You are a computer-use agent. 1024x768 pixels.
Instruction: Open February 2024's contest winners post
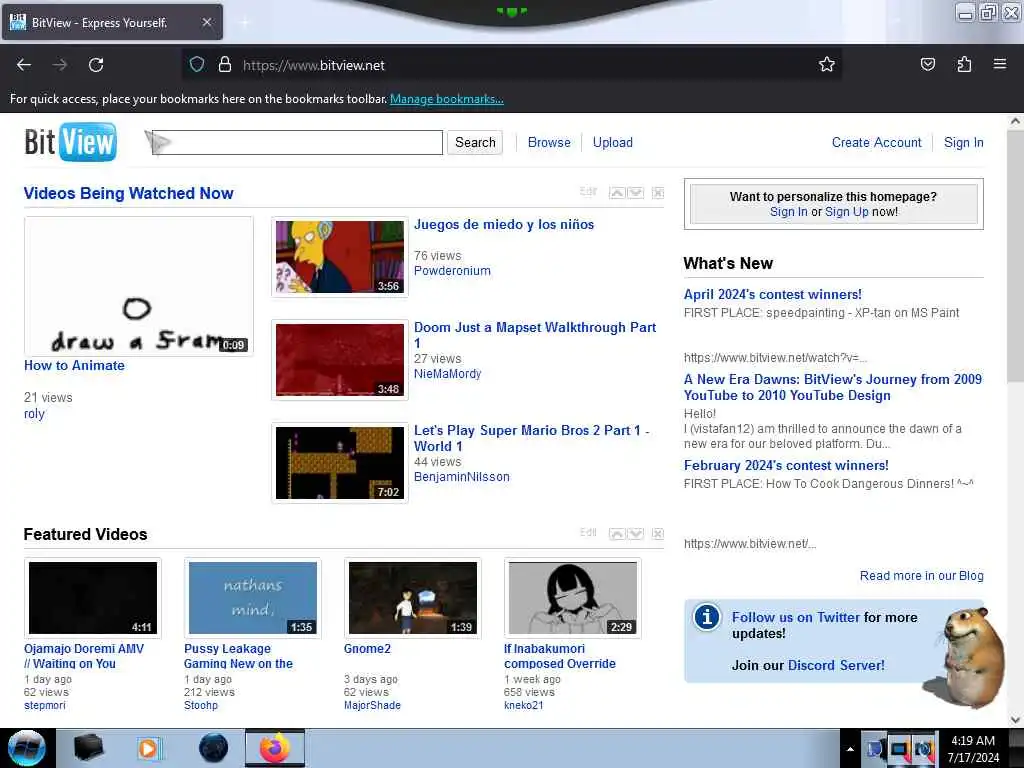pyautogui.click(x=786, y=466)
